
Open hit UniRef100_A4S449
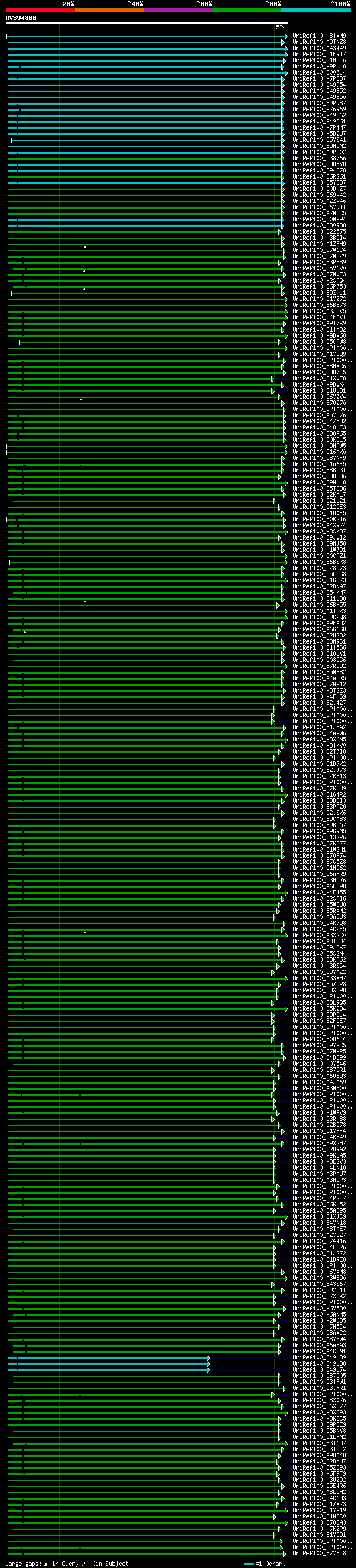pyautogui.click(x=319, y=48)
